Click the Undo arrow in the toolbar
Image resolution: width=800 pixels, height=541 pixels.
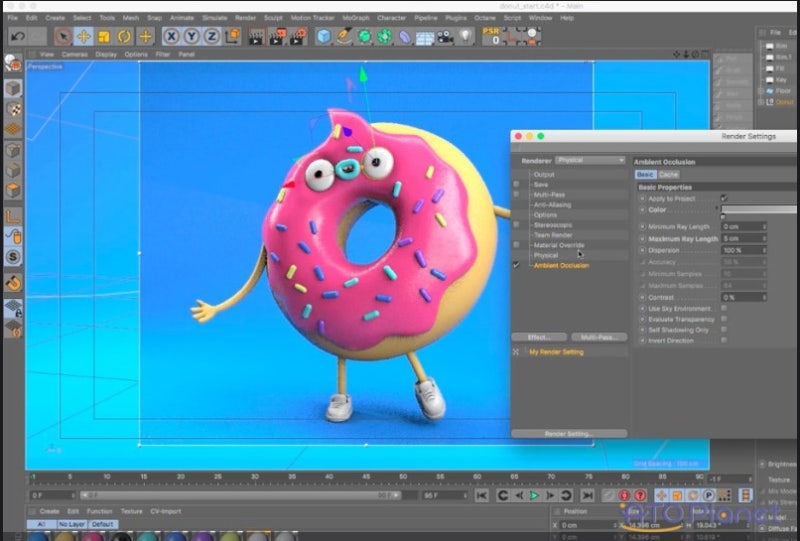(18, 36)
